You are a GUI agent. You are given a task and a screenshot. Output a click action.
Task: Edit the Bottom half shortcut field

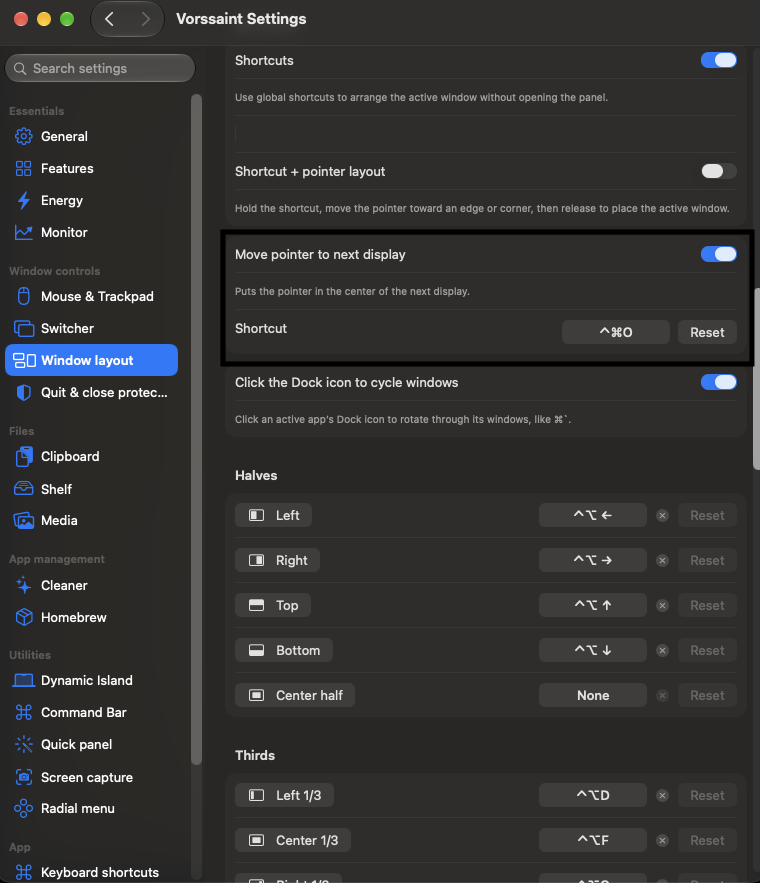coord(593,650)
